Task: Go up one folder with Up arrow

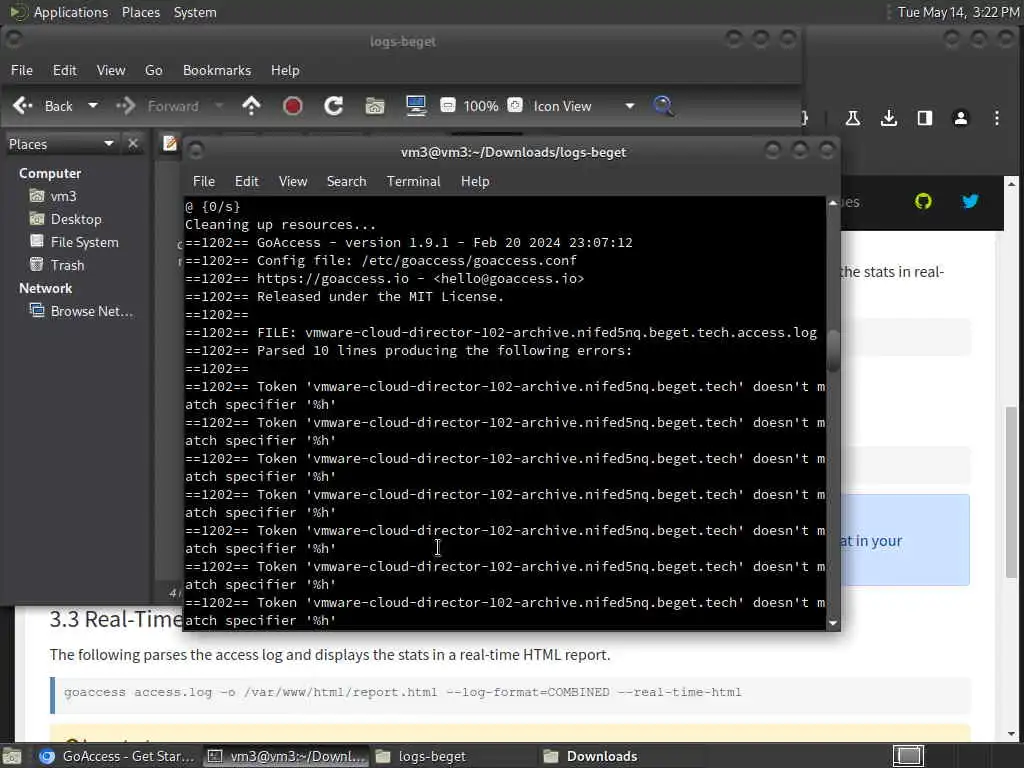Action: [x=251, y=106]
